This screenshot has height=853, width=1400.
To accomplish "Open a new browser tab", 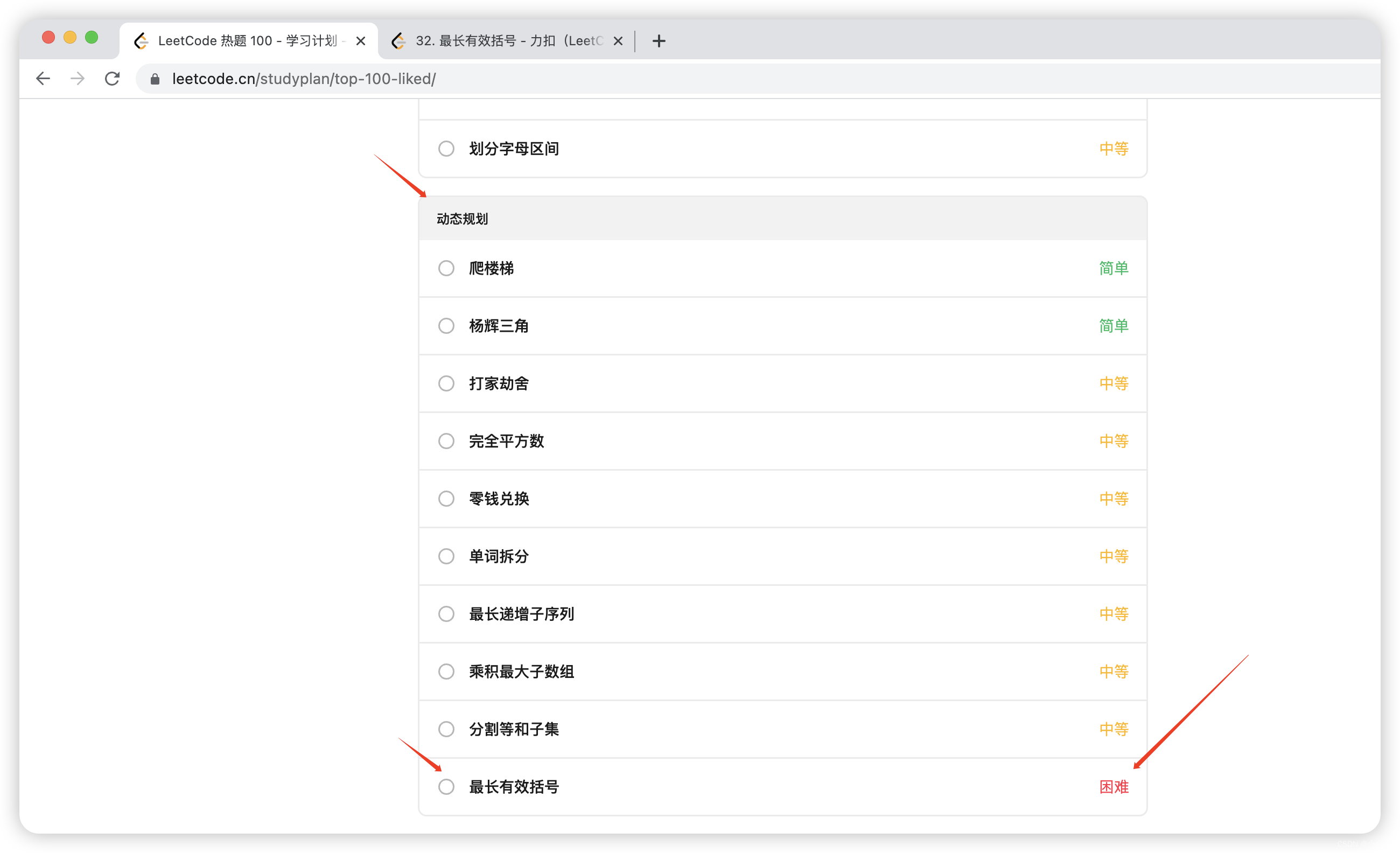I will 659,41.
